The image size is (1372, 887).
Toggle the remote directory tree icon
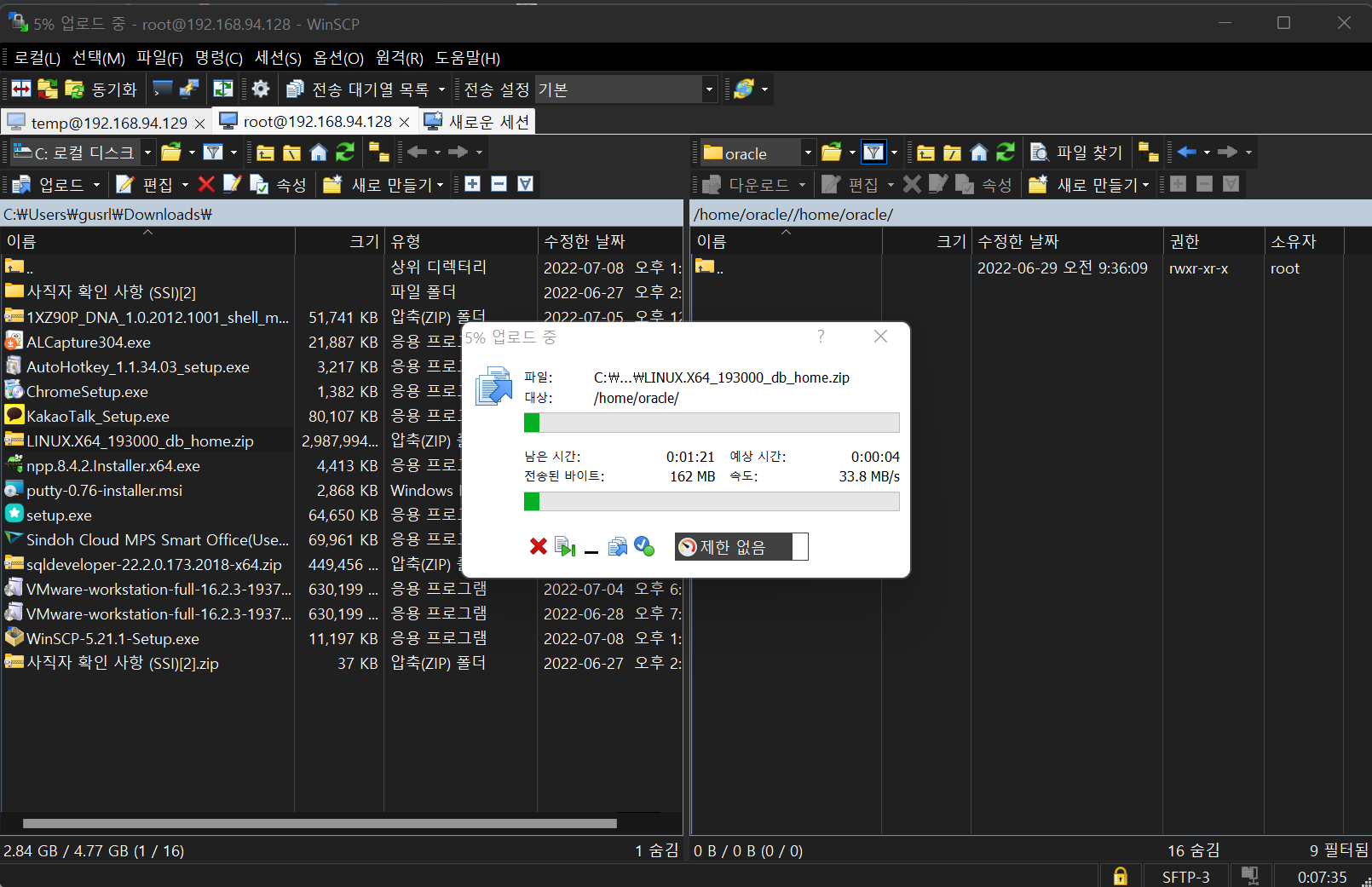coord(1149,153)
